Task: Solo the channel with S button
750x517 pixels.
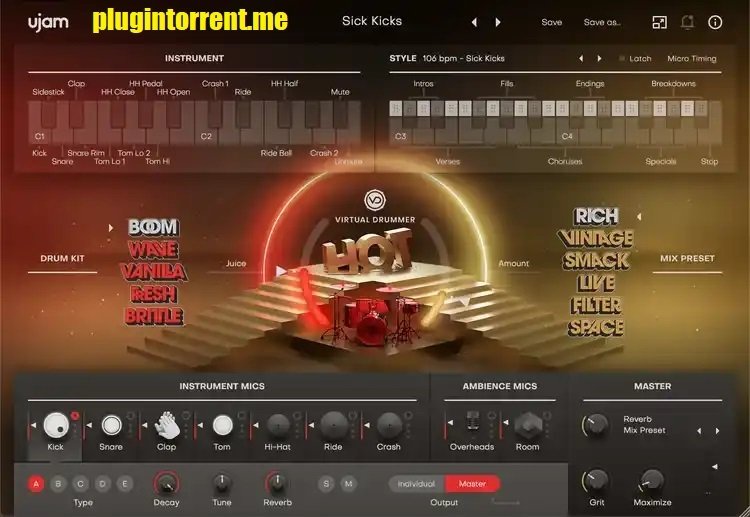Action: click(x=326, y=484)
